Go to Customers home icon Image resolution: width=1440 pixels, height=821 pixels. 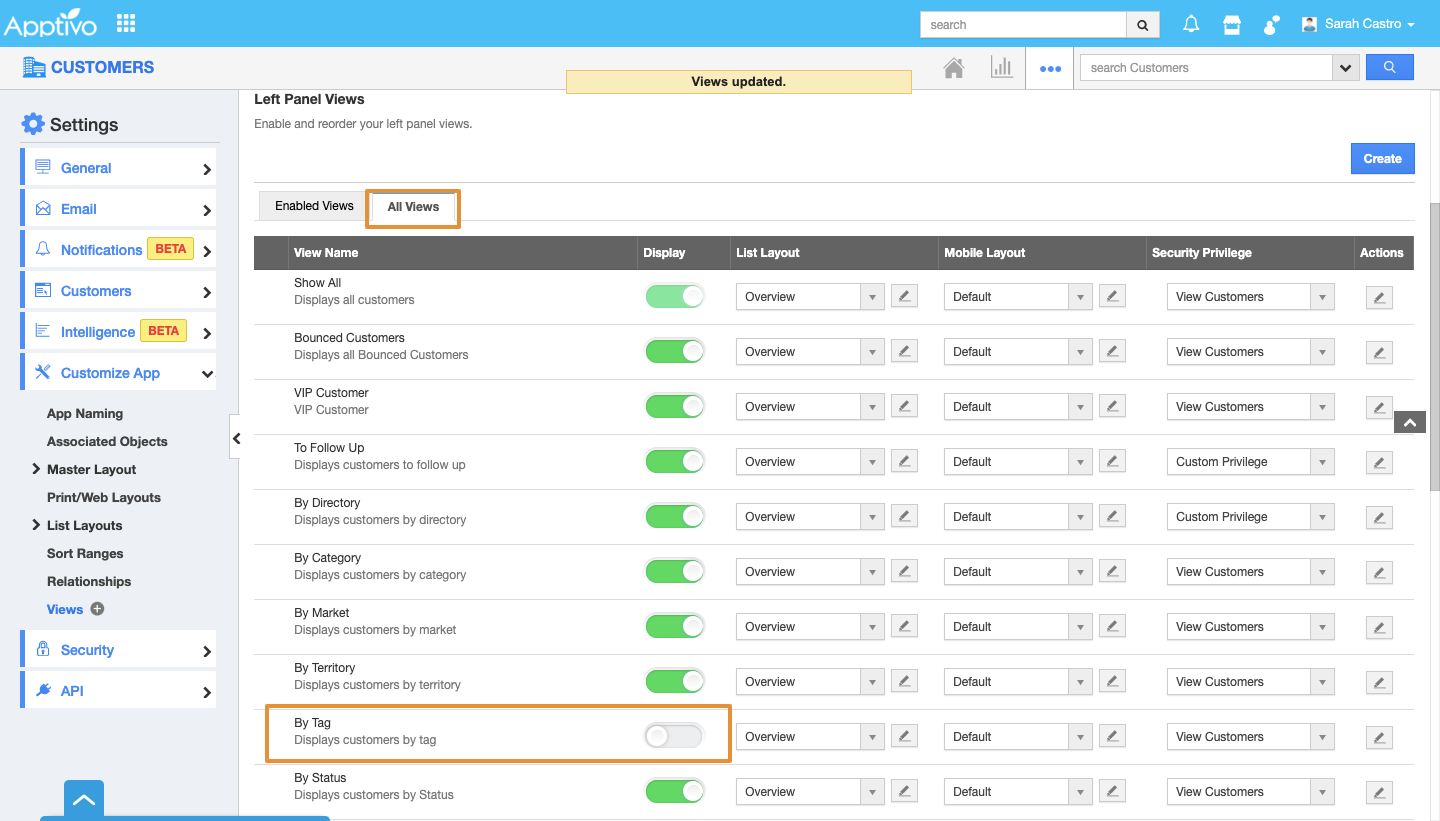pos(954,68)
